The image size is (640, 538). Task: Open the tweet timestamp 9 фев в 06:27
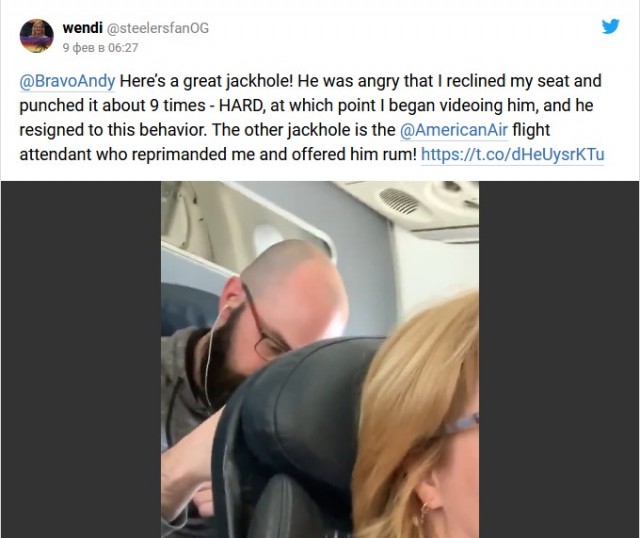click(x=100, y=48)
